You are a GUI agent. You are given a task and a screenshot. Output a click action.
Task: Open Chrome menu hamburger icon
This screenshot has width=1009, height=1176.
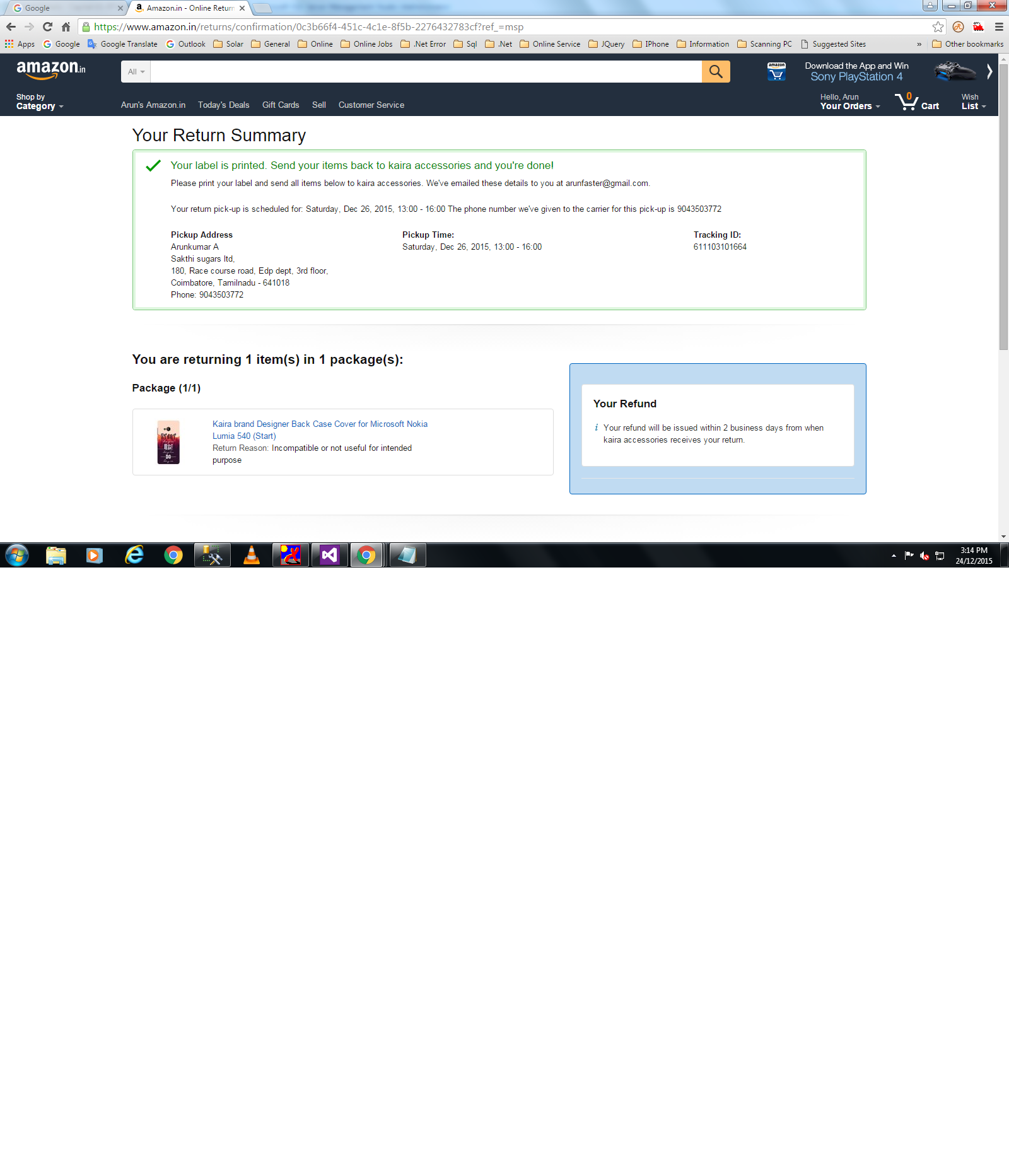(999, 27)
